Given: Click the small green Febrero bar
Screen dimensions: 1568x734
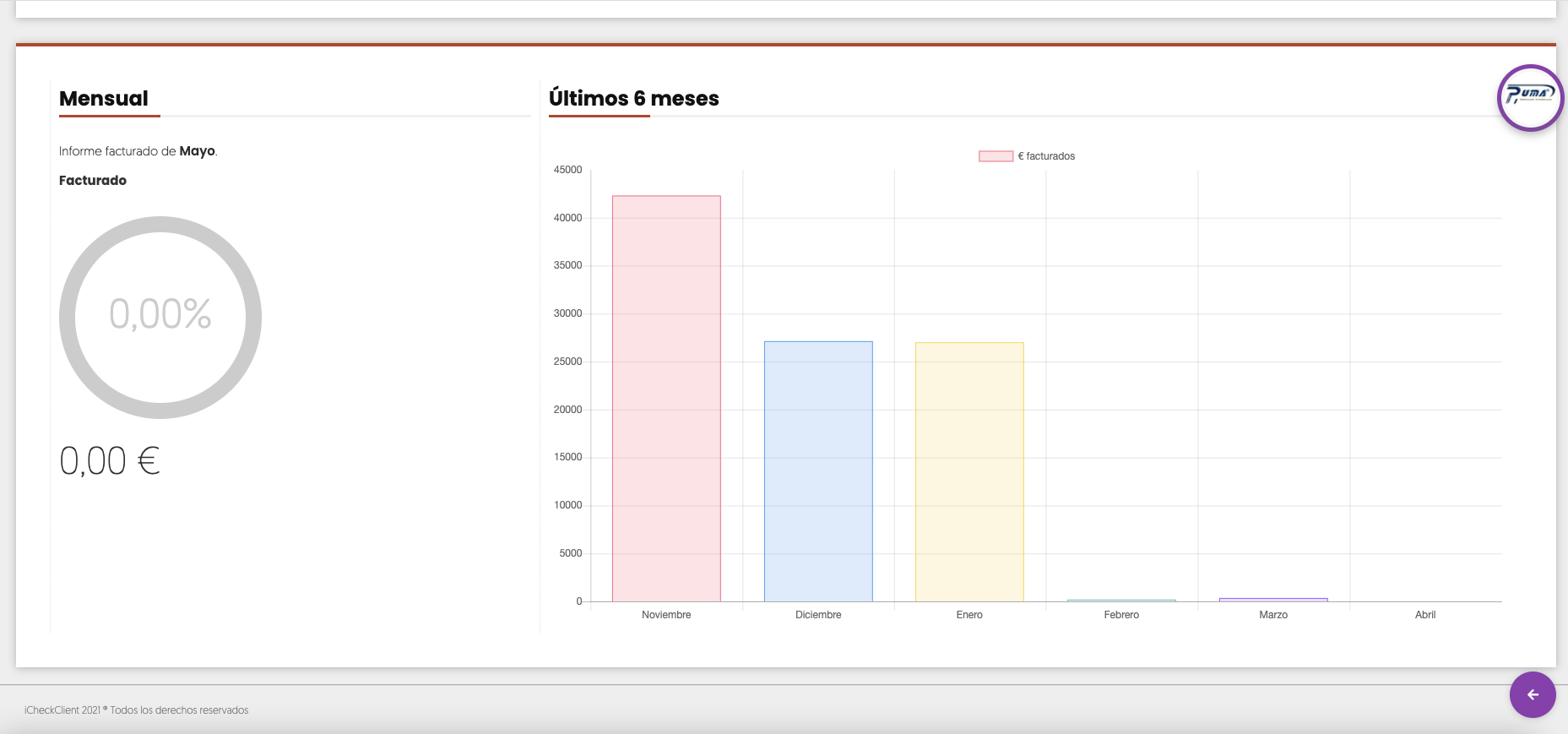Looking at the screenshot, I should coord(1121,601).
